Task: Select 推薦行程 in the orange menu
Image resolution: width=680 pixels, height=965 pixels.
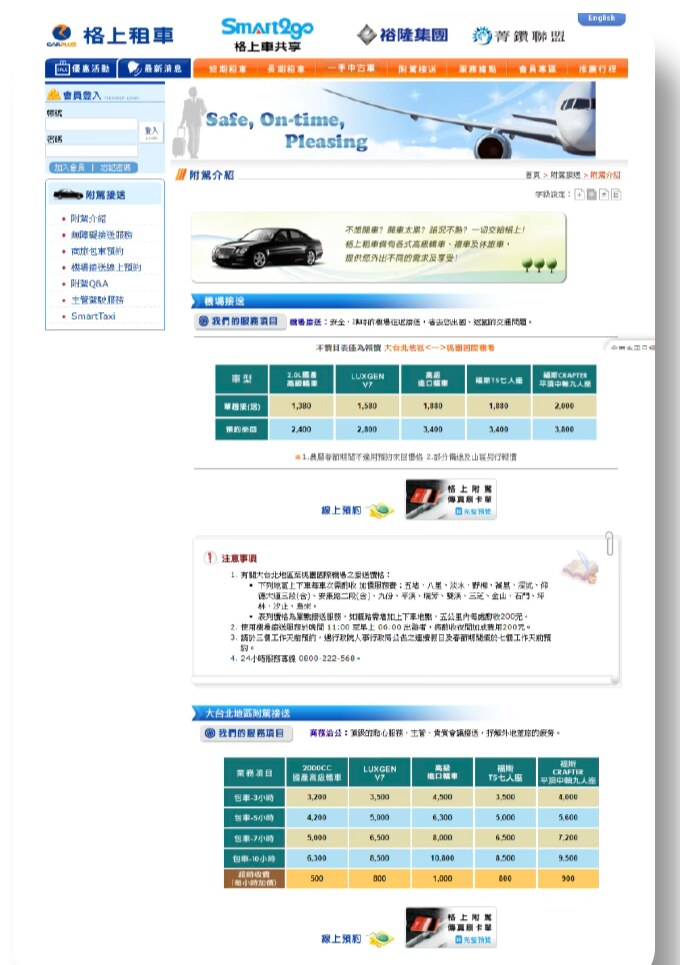Action: [597, 69]
